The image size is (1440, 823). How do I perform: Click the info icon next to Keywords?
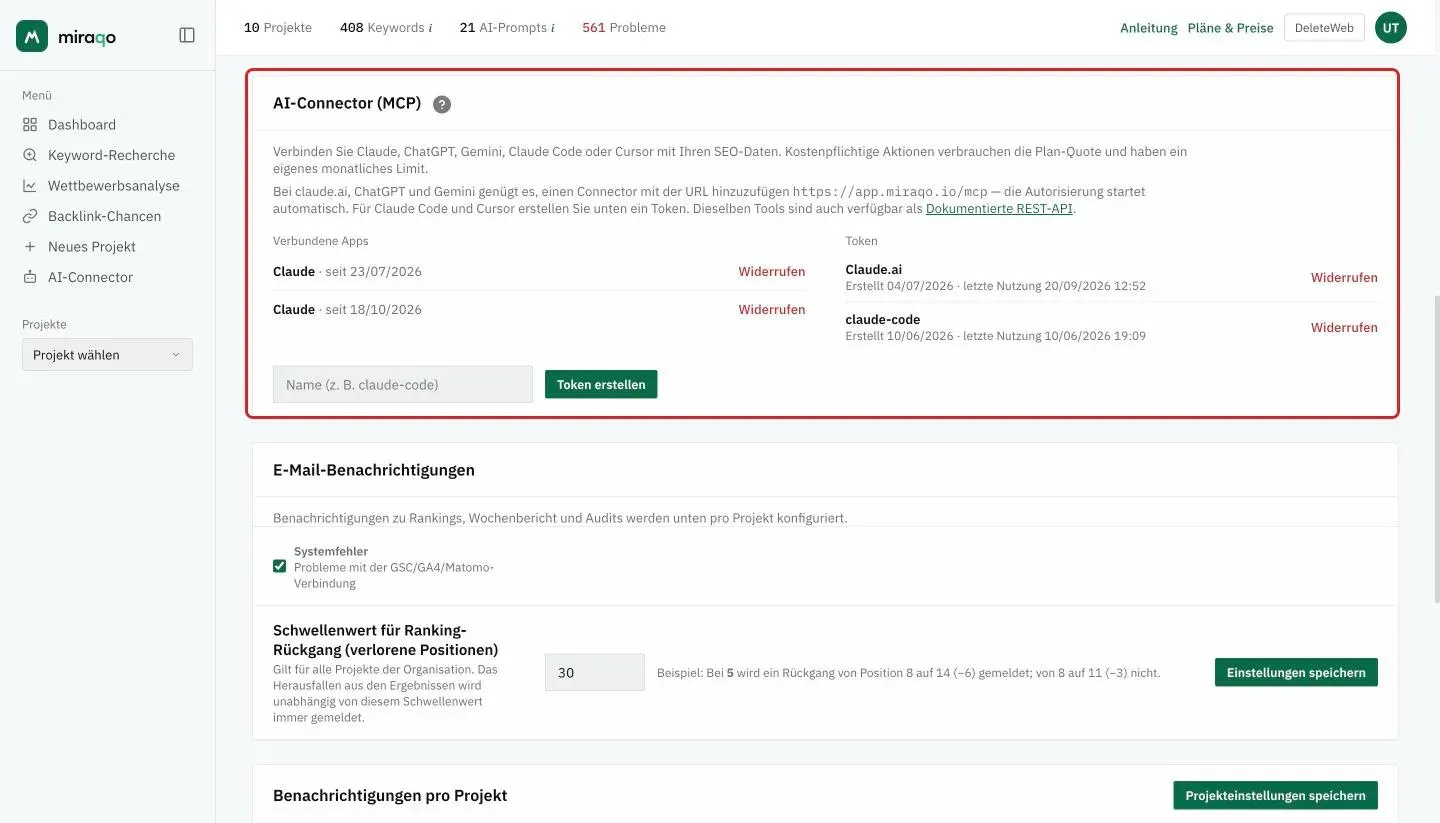click(430, 28)
